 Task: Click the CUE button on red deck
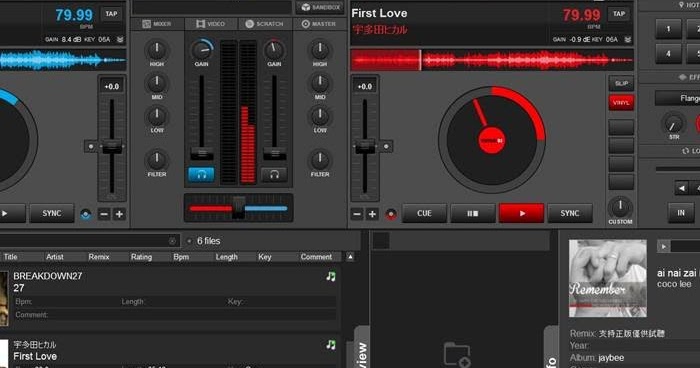coord(424,213)
